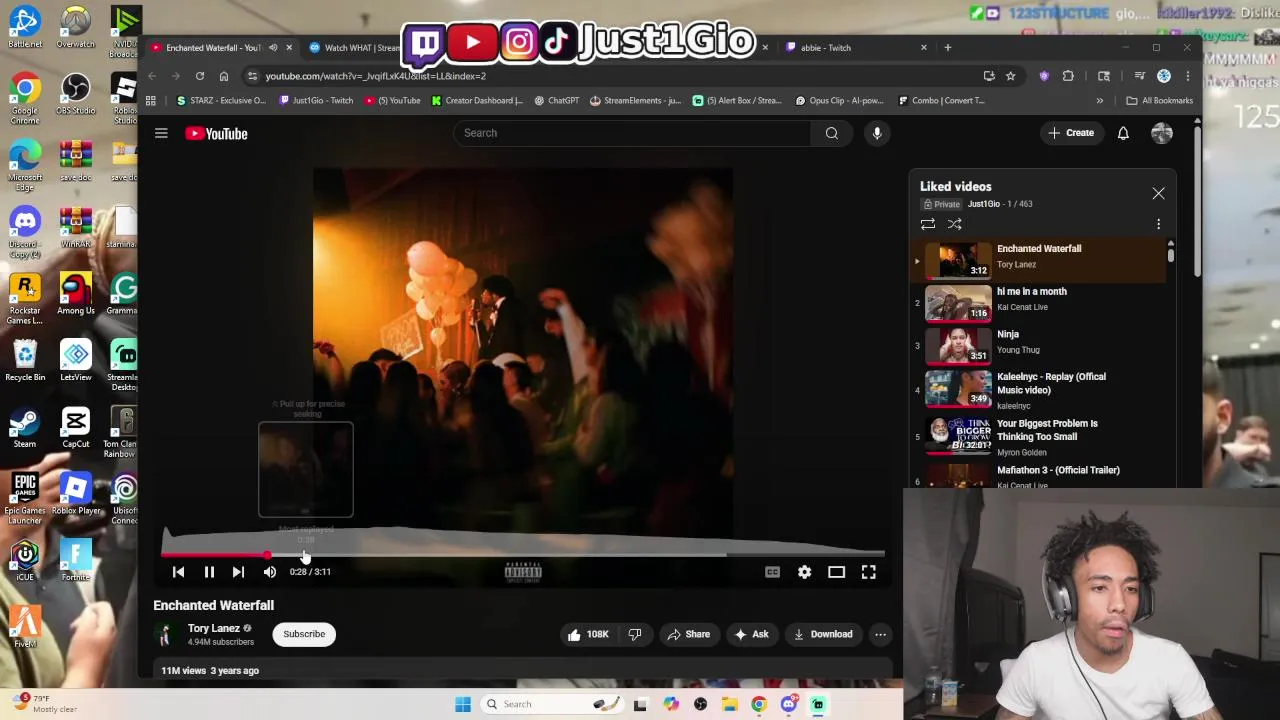
Task: Click the Ask button under video
Action: coord(751,634)
